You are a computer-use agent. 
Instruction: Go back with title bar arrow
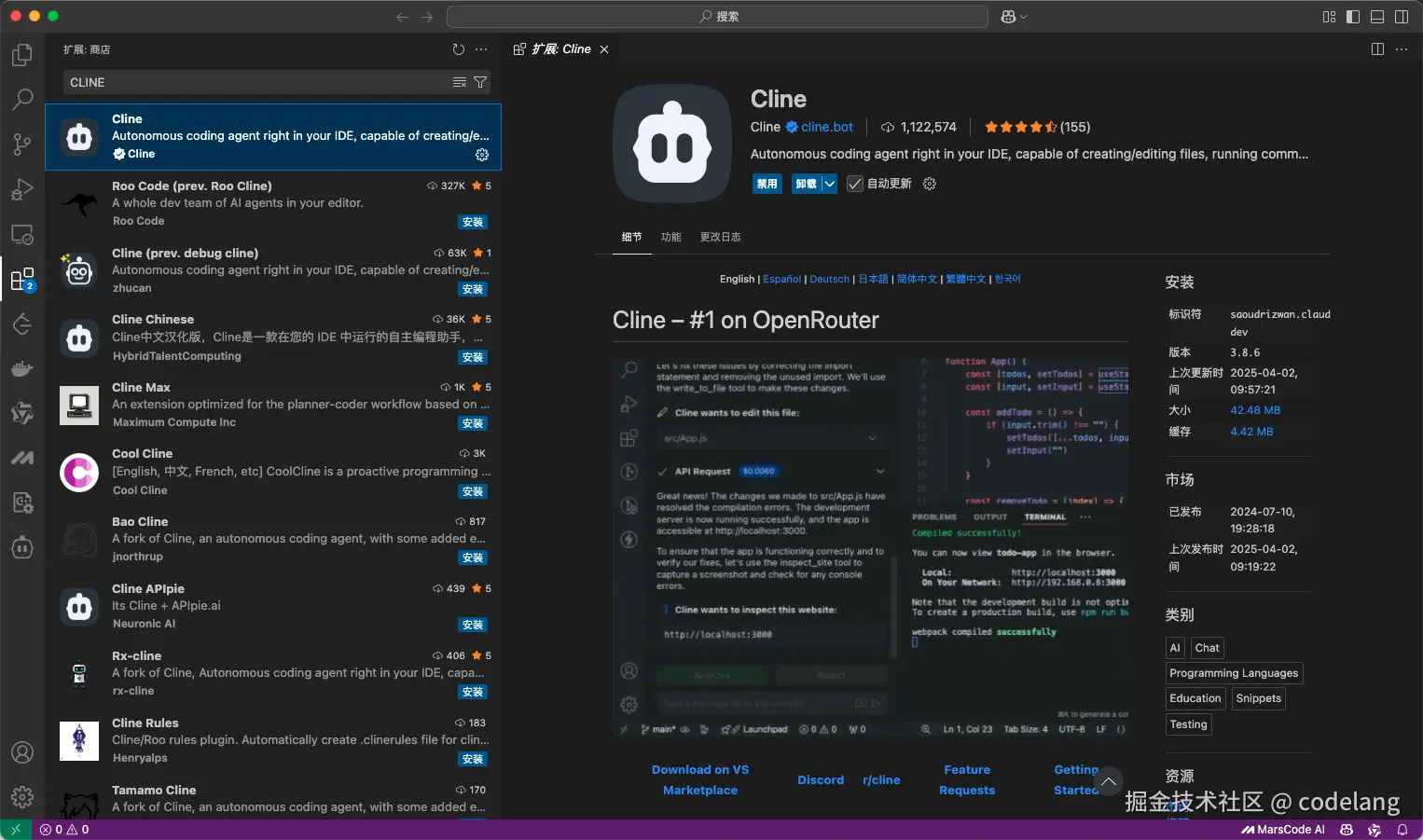coord(402,17)
